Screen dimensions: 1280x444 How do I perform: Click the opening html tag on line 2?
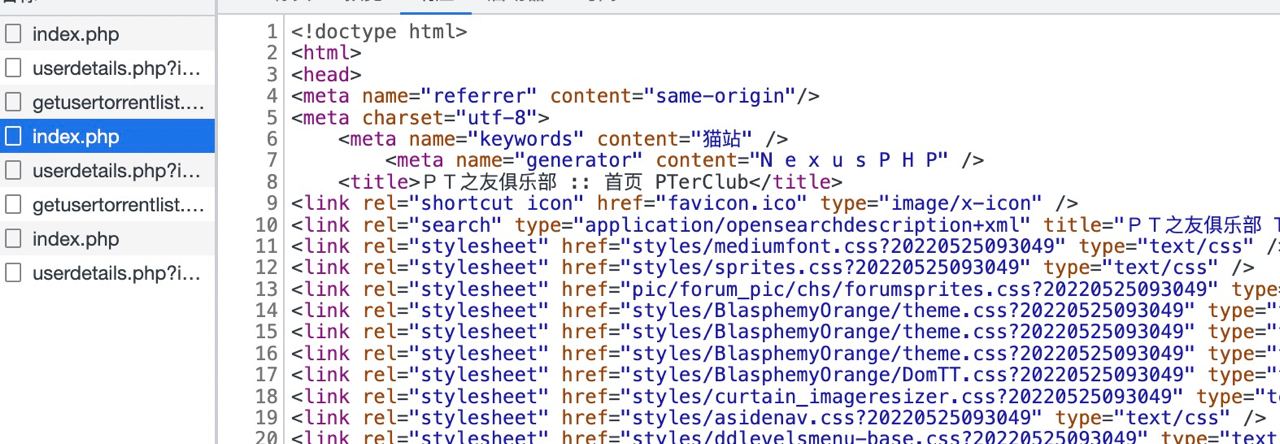[x=326, y=53]
